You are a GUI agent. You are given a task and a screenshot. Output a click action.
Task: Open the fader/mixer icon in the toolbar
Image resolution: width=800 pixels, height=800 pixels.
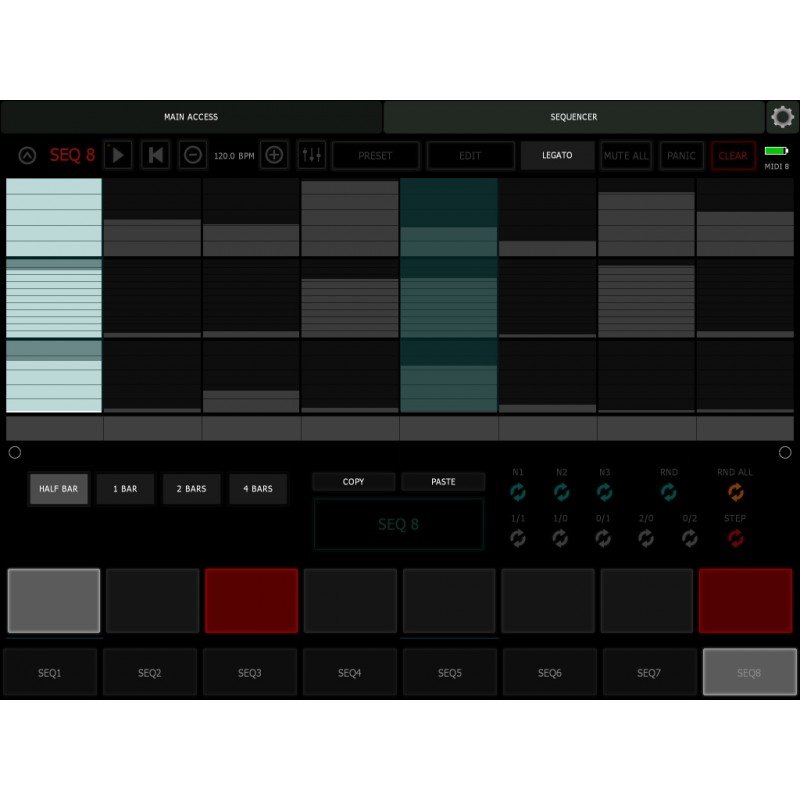click(312, 155)
